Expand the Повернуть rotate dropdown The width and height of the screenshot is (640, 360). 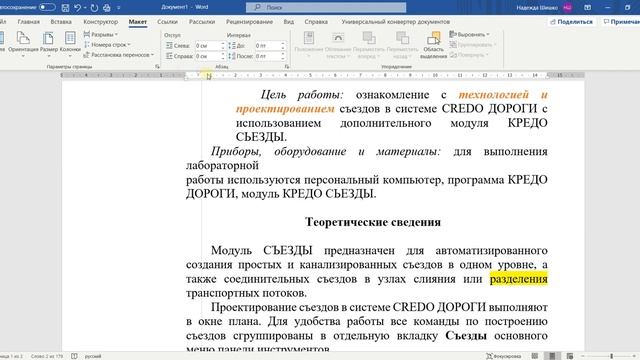click(469, 55)
